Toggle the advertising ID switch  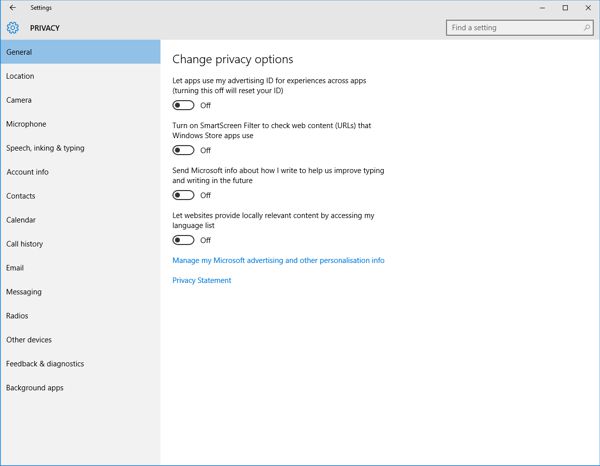point(183,105)
